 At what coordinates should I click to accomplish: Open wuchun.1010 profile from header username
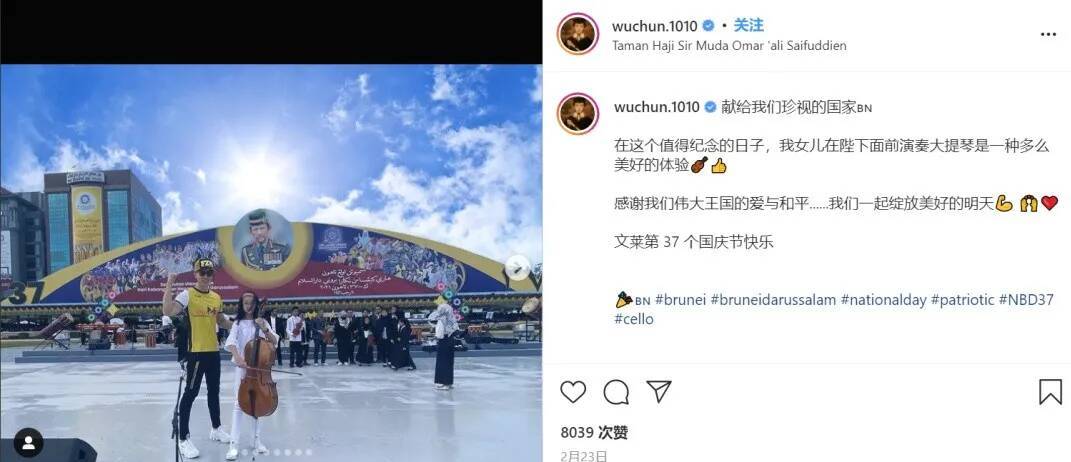(654, 26)
